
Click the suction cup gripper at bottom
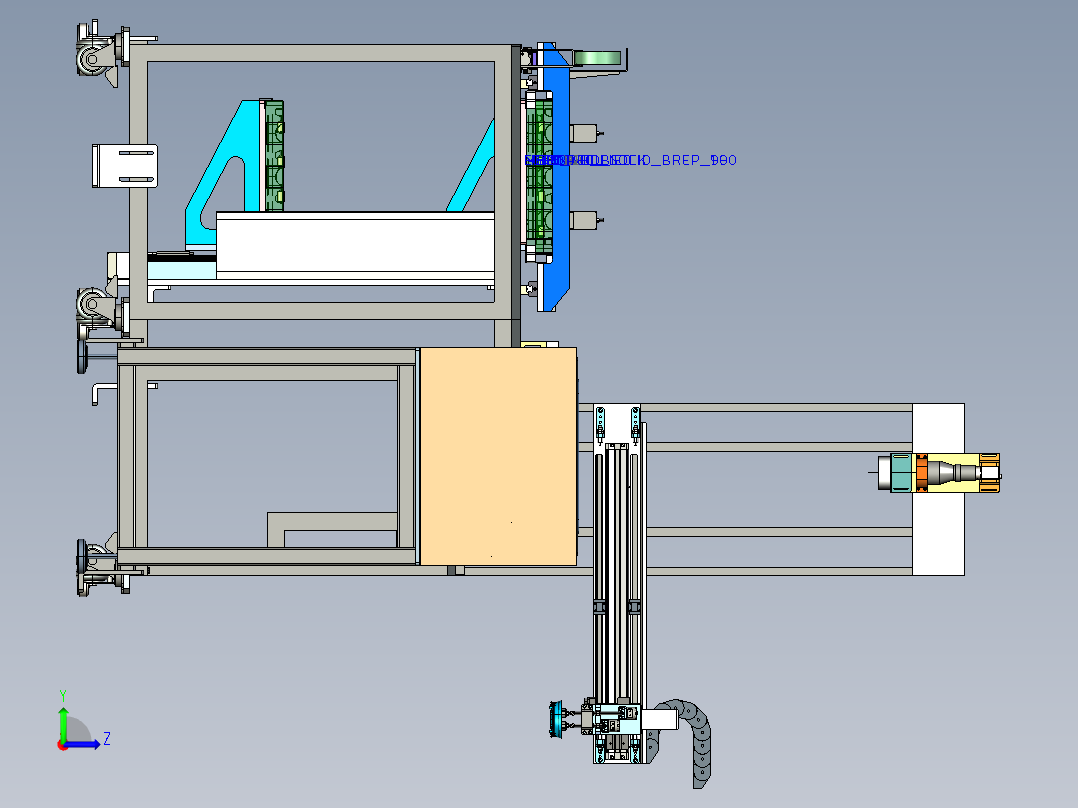(557, 719)
